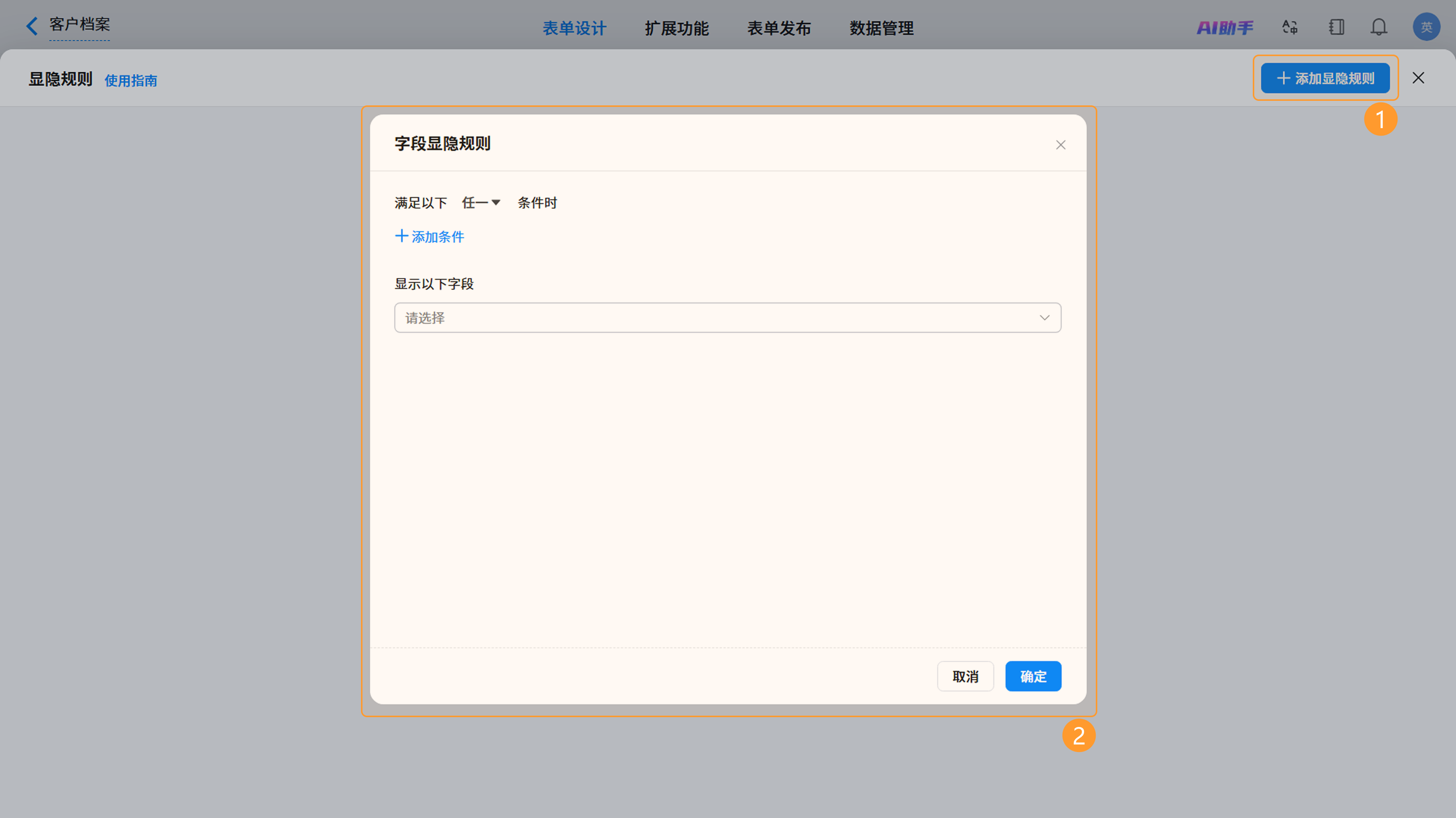Switch to the 表单设计 tab

click(x=574, y=28)
